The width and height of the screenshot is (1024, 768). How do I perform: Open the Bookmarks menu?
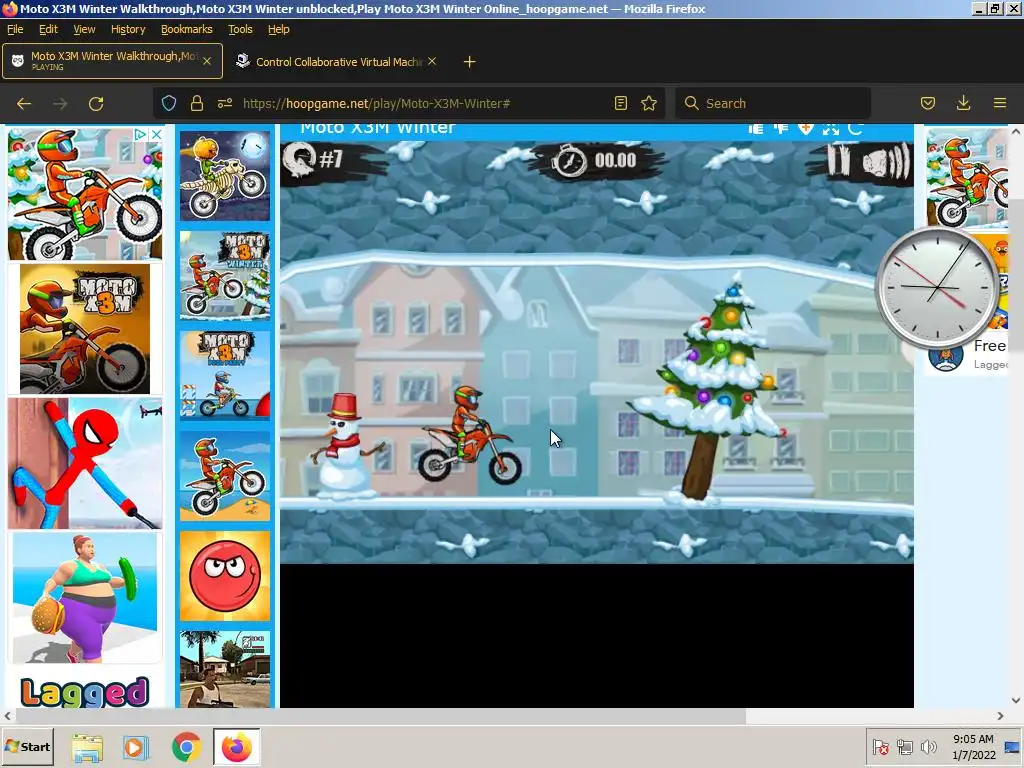(x=187, y=29)
